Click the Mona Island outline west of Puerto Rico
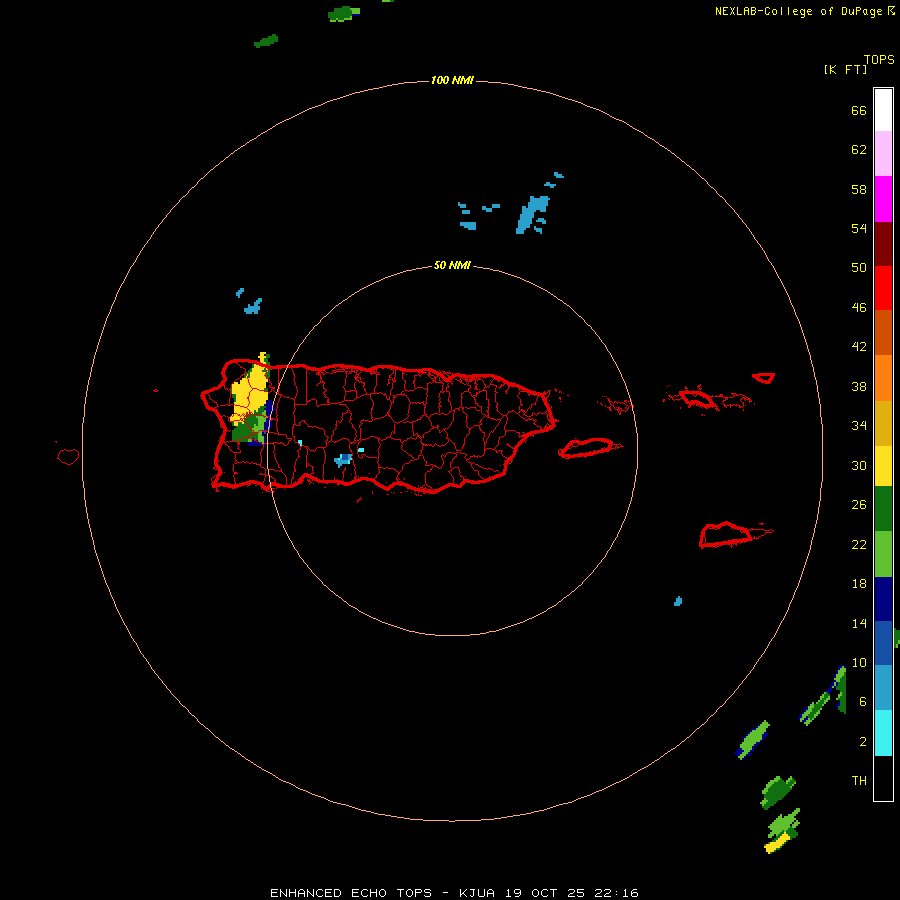900x900 pixels. coord(68,456)
